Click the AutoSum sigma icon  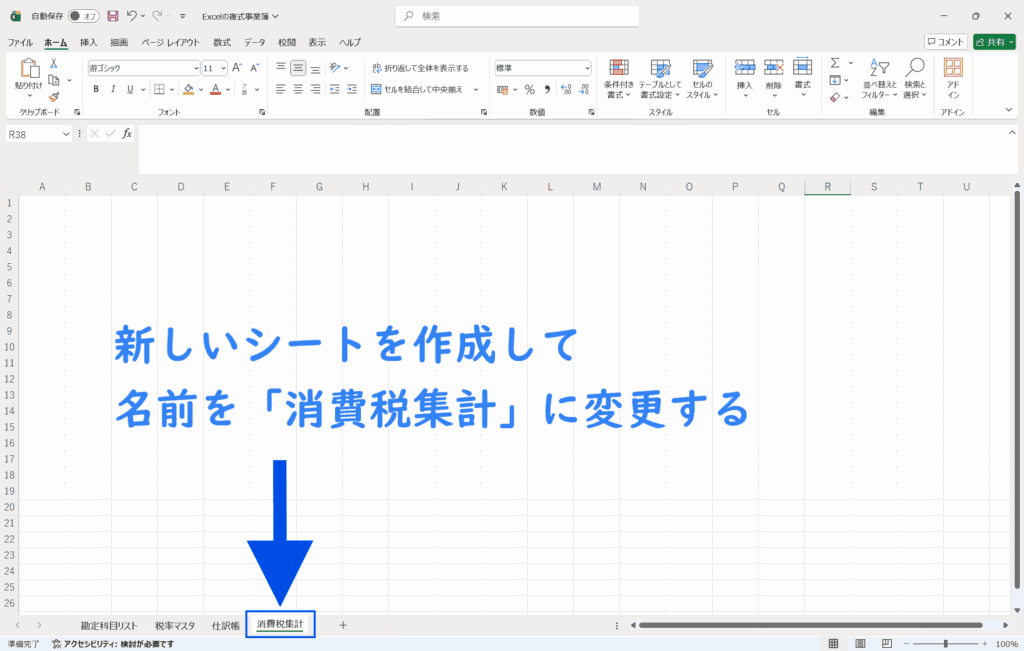point(835,63)
